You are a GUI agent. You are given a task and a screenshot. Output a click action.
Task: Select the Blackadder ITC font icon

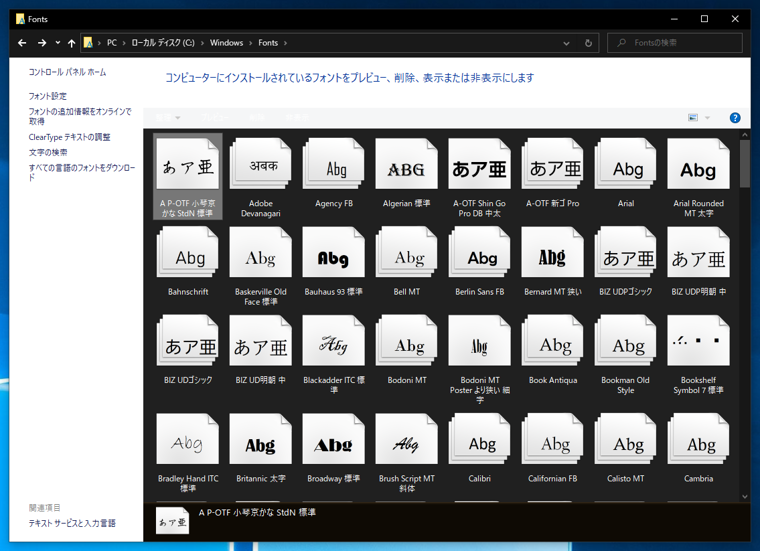tap(333, 340)
